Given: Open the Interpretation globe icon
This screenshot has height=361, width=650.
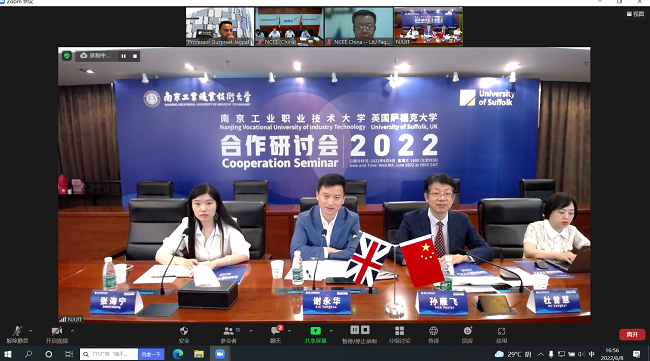Looking at the screenshot, I should point(433,334).
